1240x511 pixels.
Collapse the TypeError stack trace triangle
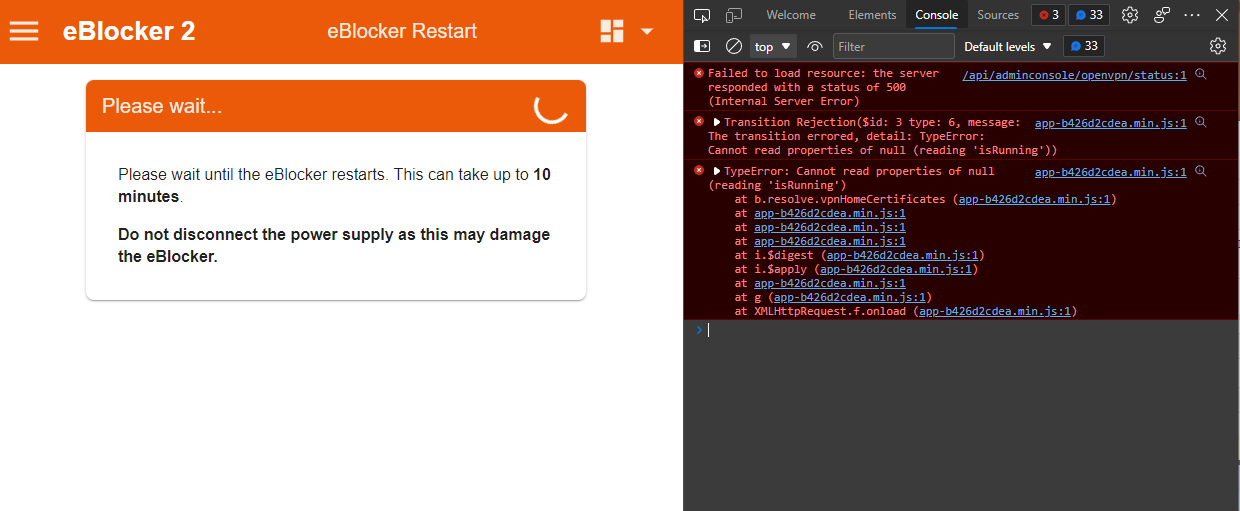pos(717,171)
